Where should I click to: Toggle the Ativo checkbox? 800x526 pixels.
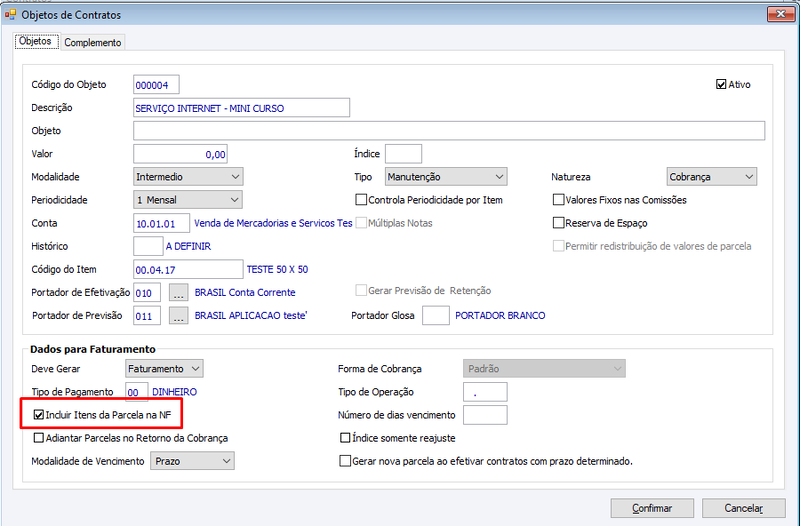coord(721,85)
